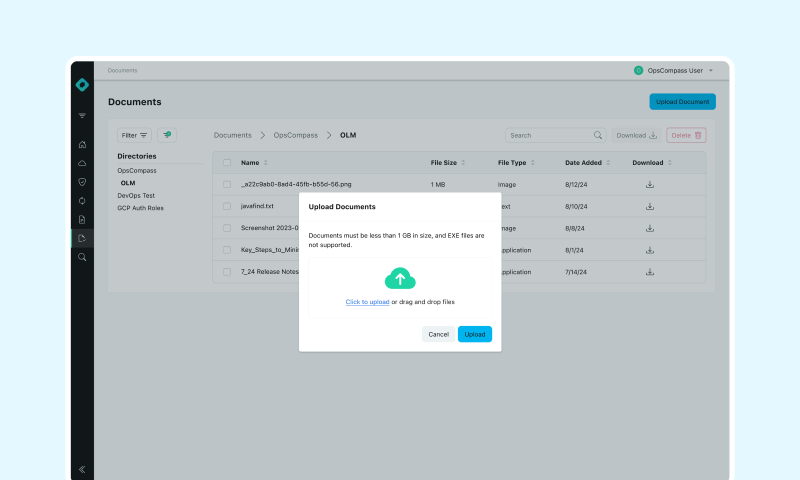Viewport: 800px width, 480px height.
Task: Check the javafind.txt row checkbox
Action: tap(227, 207)
